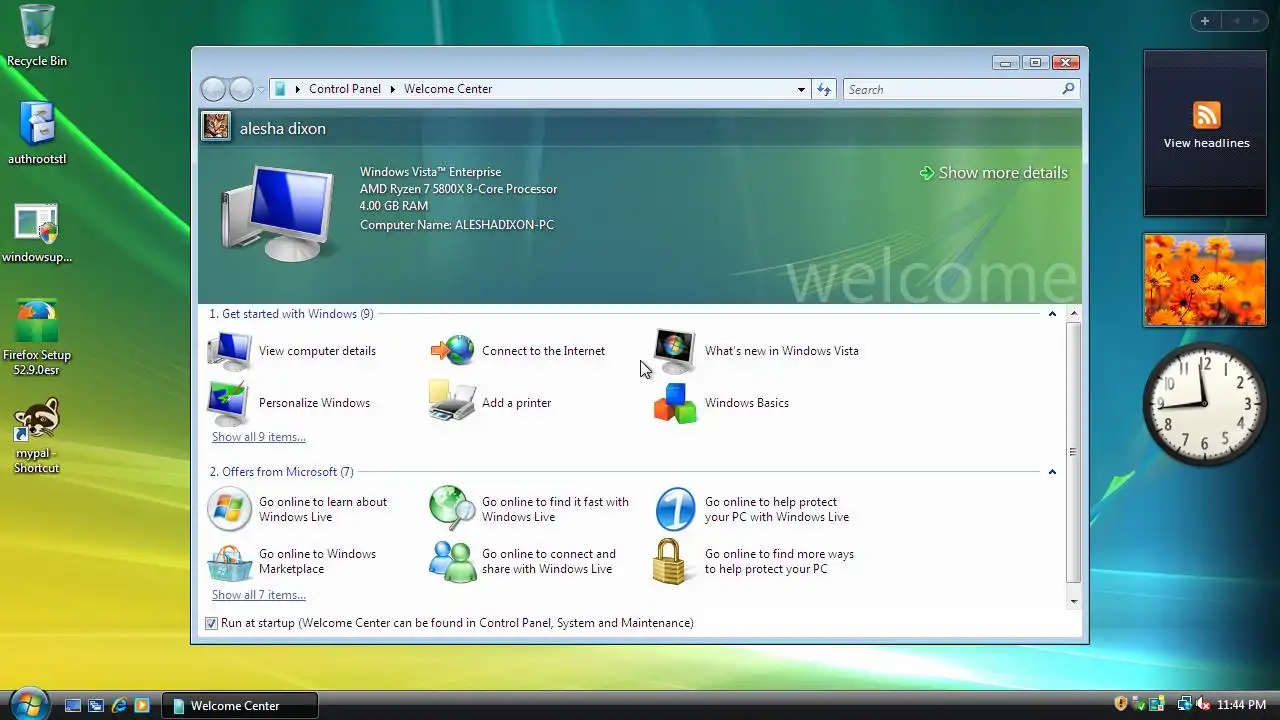The height and width of the screenshot is (720, 1280).
Task: Launch Windows Media Player from Quick Launch
Action: (x=142, y=705)
